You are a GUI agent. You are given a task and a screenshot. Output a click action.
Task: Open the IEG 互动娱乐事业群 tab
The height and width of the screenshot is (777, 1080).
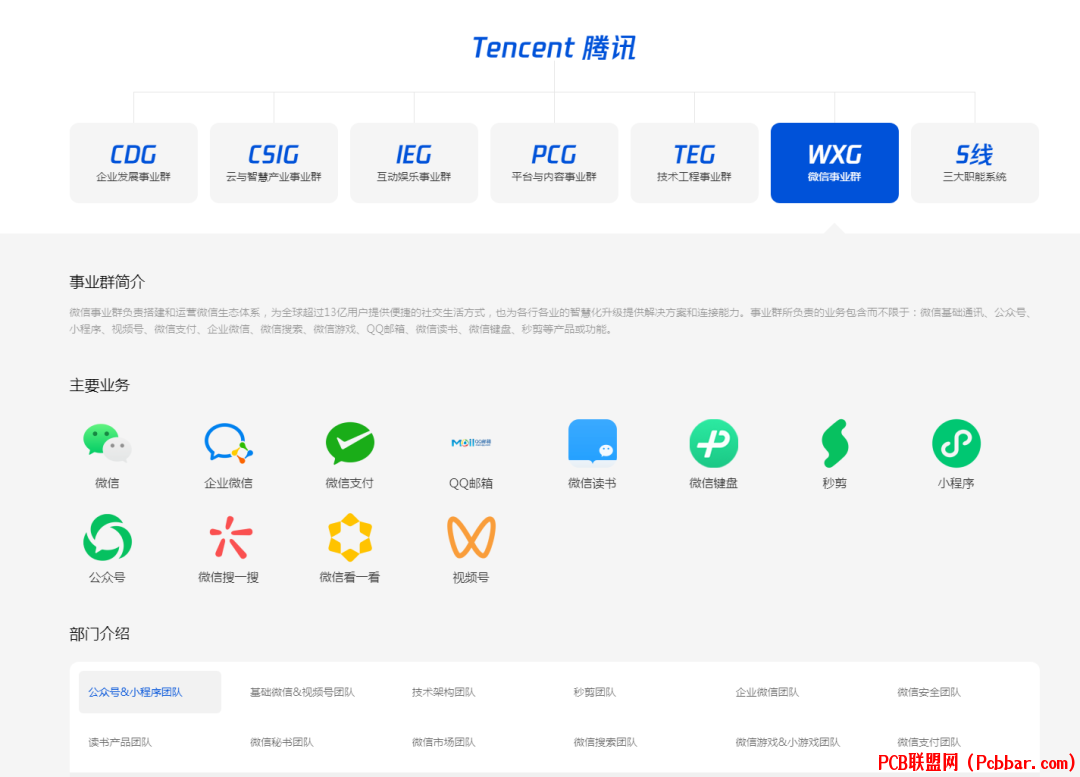point(414,163)
